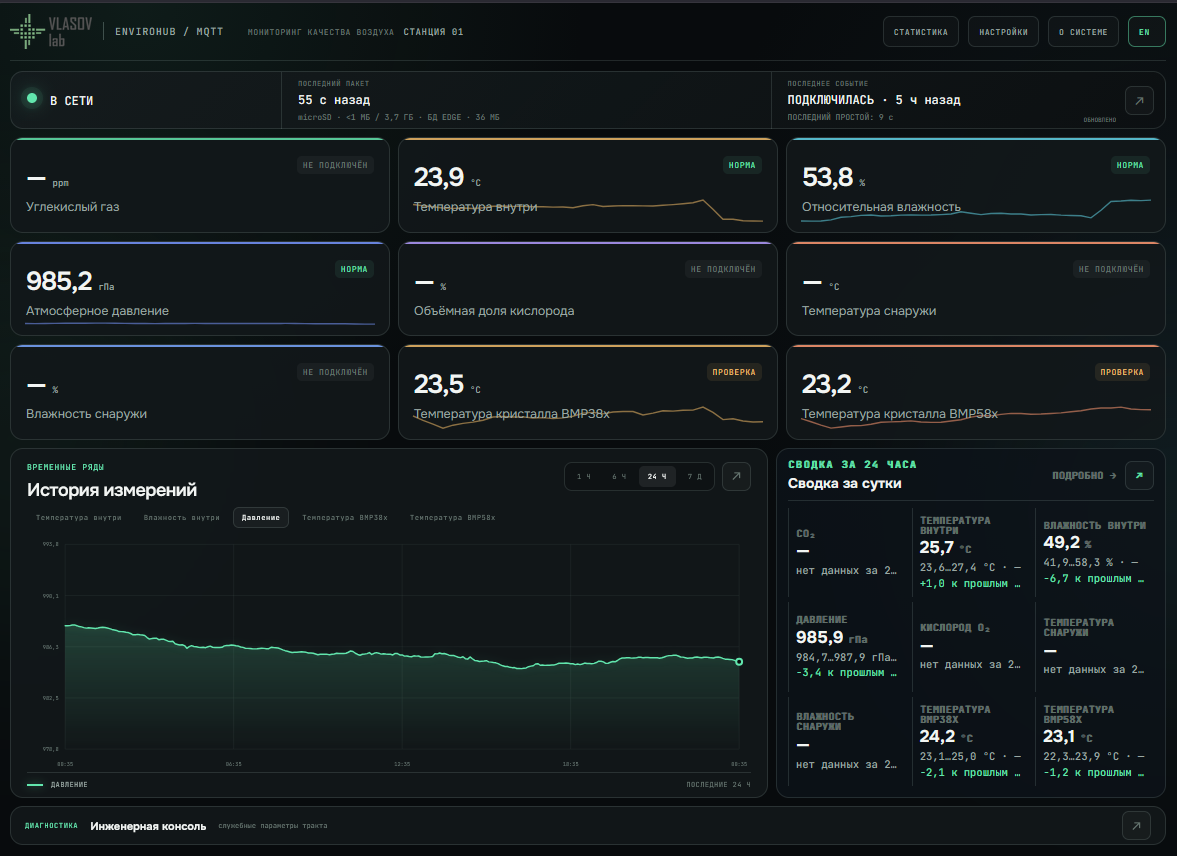The width and height of the screenshot is (1177, 856).
Task: Click the ПРОВЕРКА badge on BMP58x card
Action: coord(1121,372)
